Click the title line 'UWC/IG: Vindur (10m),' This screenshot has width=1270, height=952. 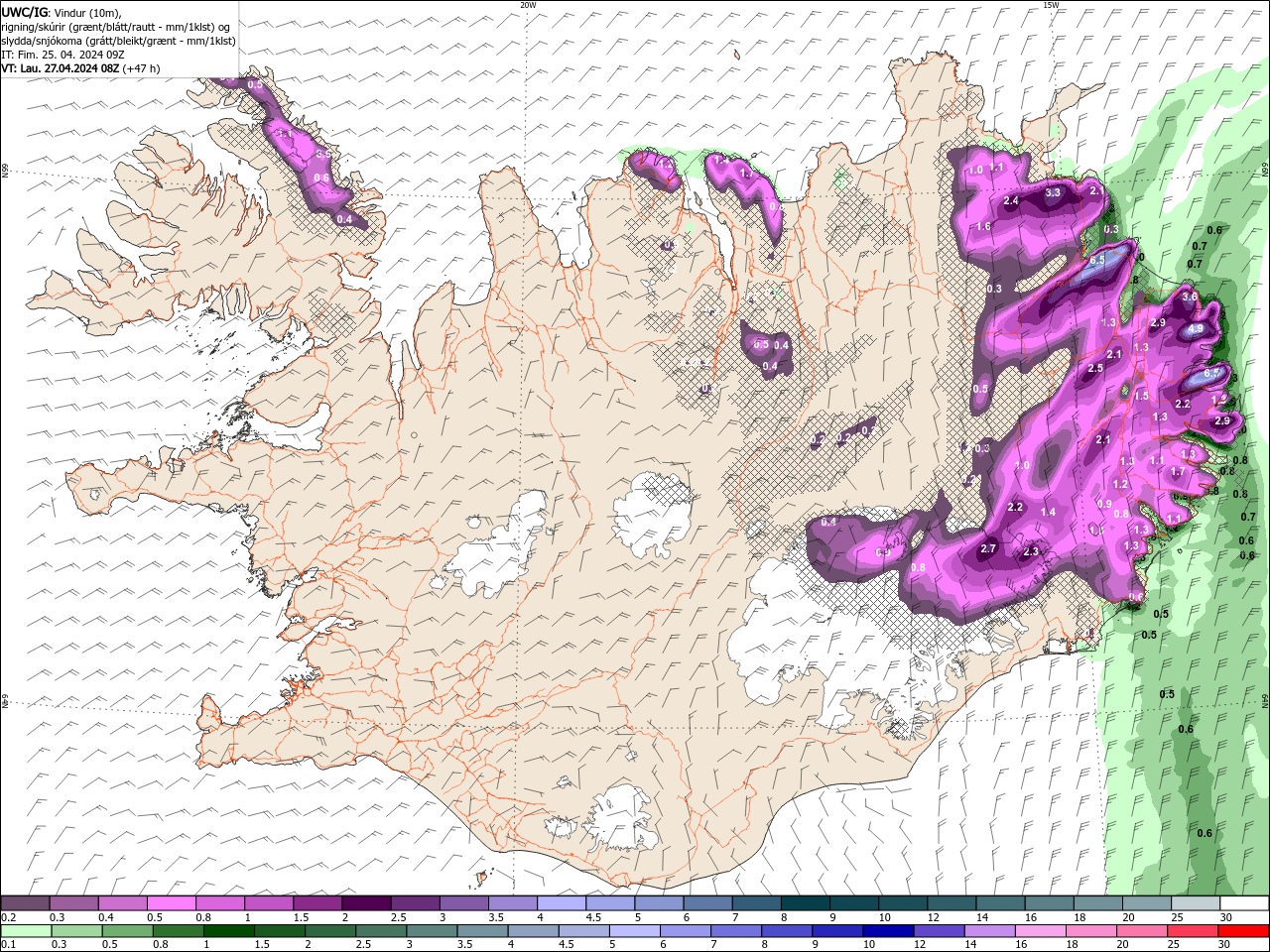coord(61,12)
